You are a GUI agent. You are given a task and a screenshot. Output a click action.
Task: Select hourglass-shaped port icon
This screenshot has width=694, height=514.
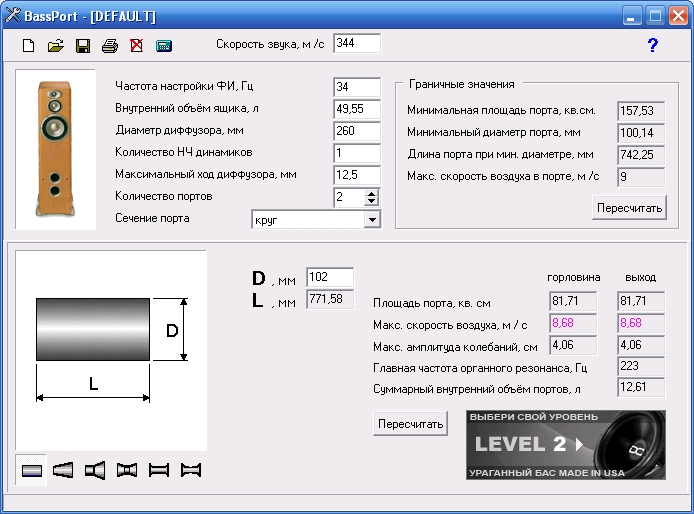tap(191, 470)
